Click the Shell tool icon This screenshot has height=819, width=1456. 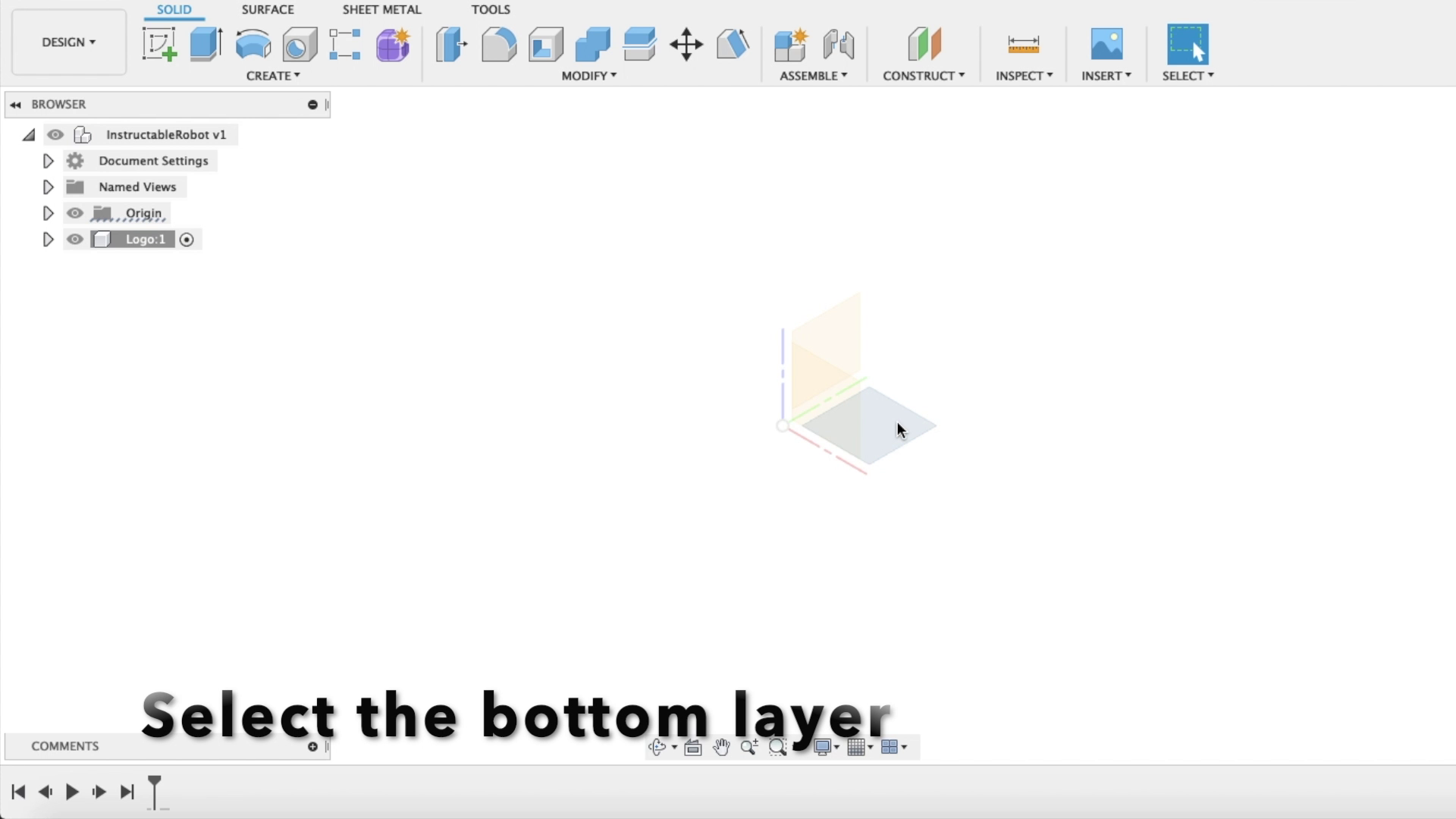[545, 44]
